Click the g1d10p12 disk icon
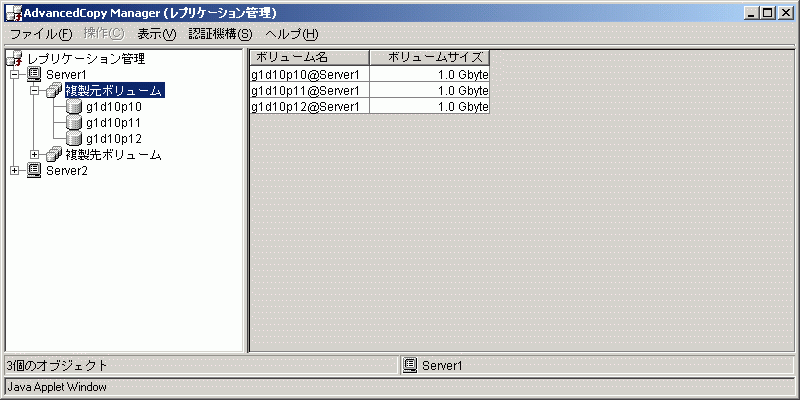The image size is (800, 400). pos(74,139)
